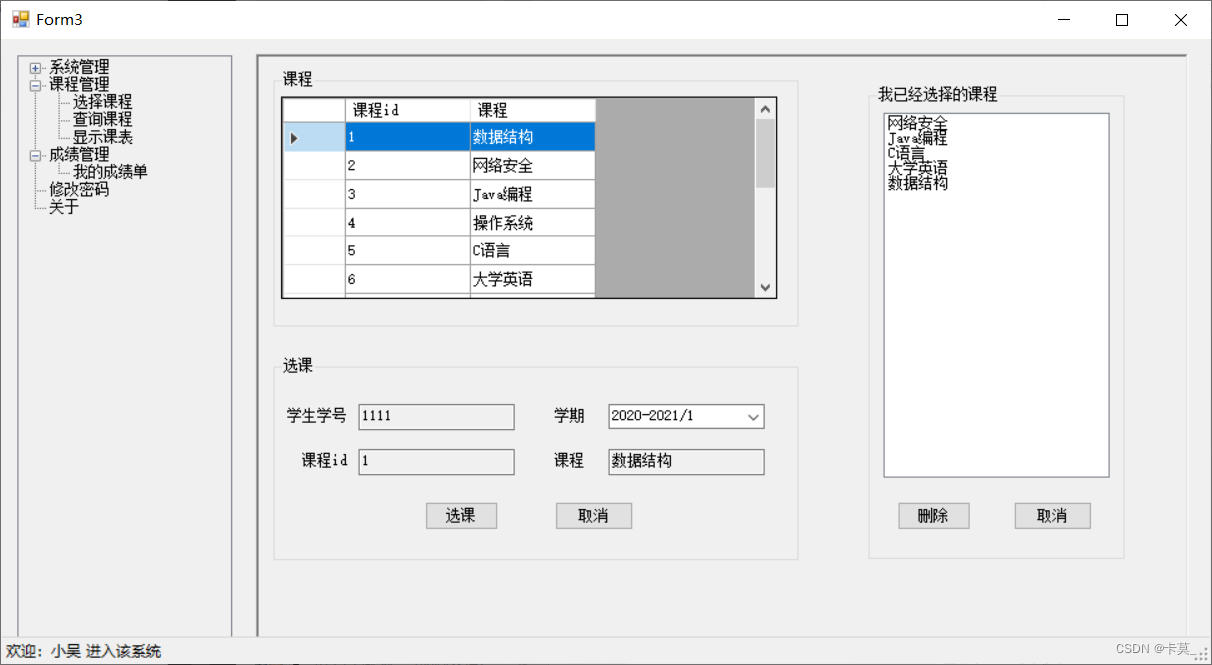Click the 删除 button below the course list
The width and height of the screenshot is (1212, 665).
(933, 515)
